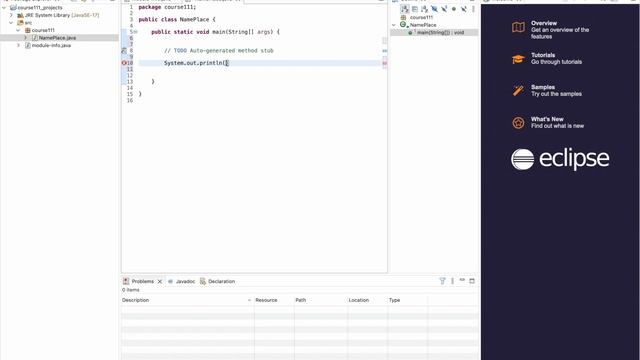Click the JRE System Library icon
Image resolution: width=640 pixels, height=360 pixels.
pyautogui.click(x=20, y=15)
